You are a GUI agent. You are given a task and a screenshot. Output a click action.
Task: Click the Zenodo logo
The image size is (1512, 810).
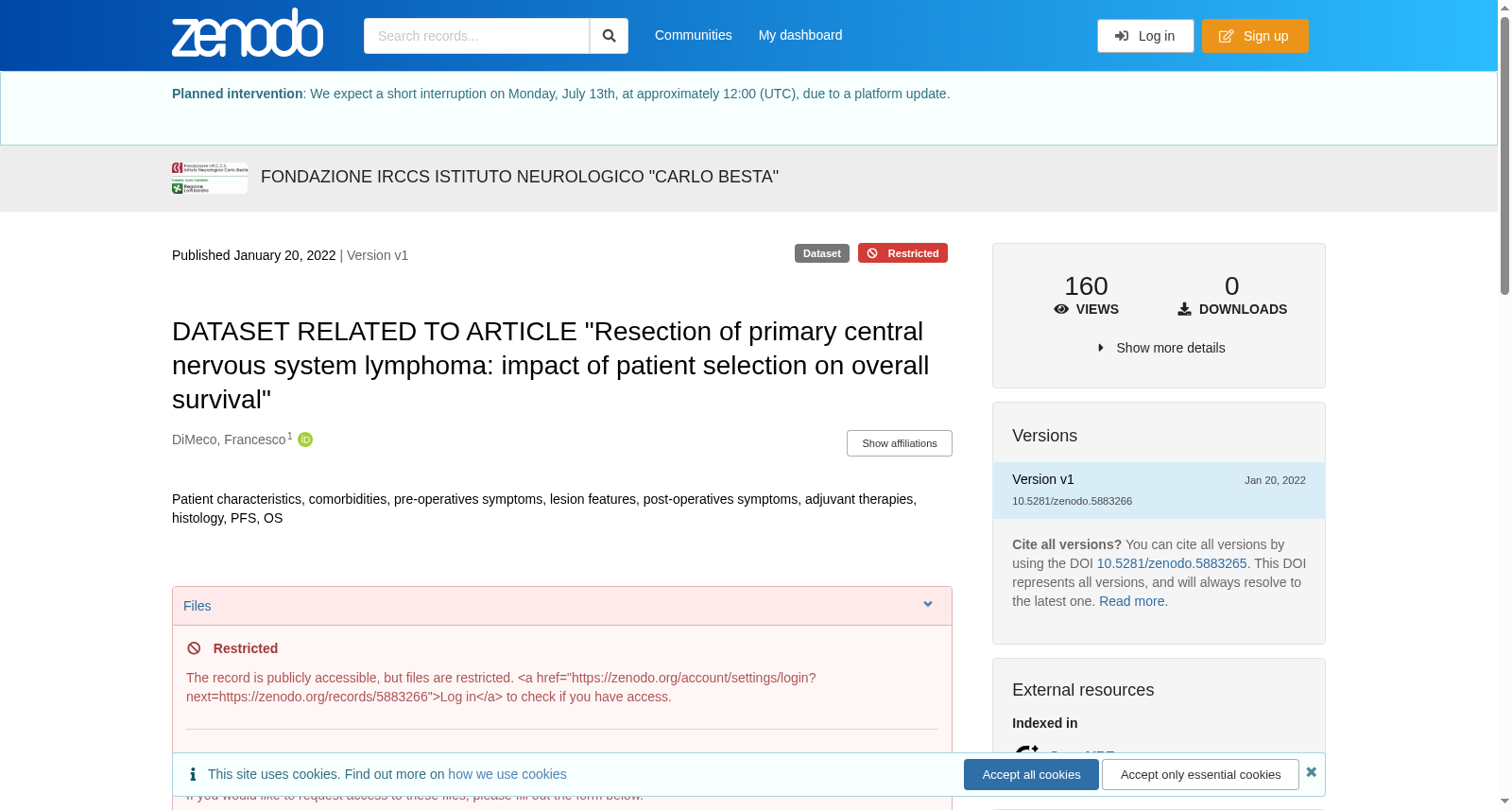tap(248, 33)
